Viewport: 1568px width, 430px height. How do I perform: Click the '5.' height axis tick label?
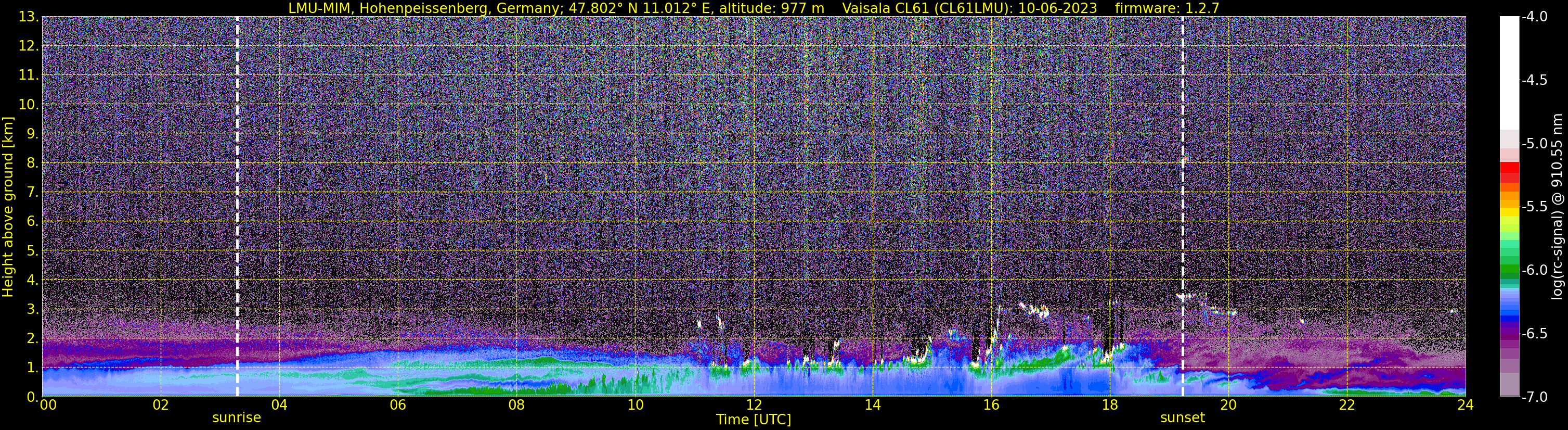33,251
